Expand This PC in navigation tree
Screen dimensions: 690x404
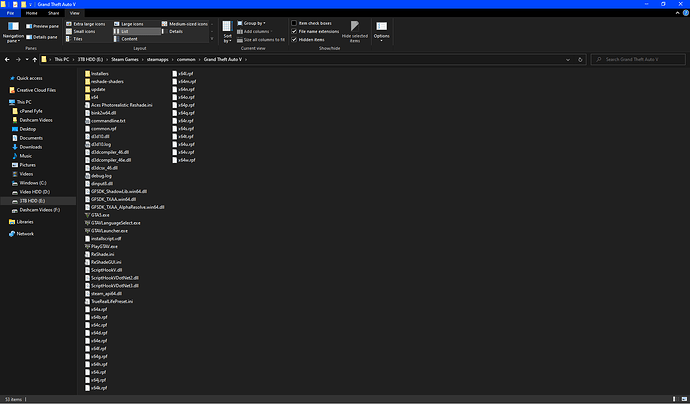click(x=5, y=102)
